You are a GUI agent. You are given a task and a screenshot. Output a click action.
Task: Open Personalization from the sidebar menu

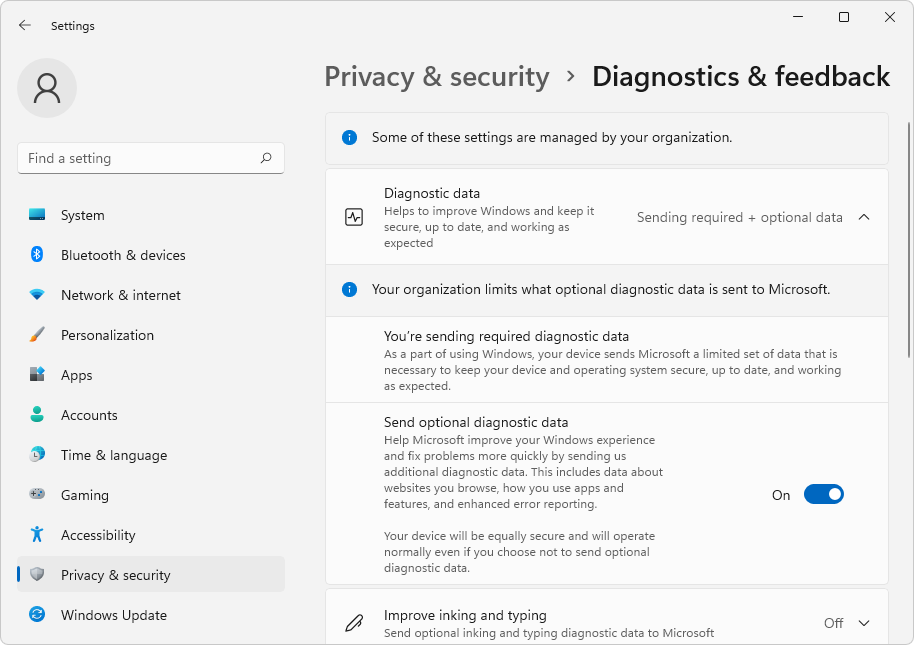pyautogui.click(x=105, y=335)
